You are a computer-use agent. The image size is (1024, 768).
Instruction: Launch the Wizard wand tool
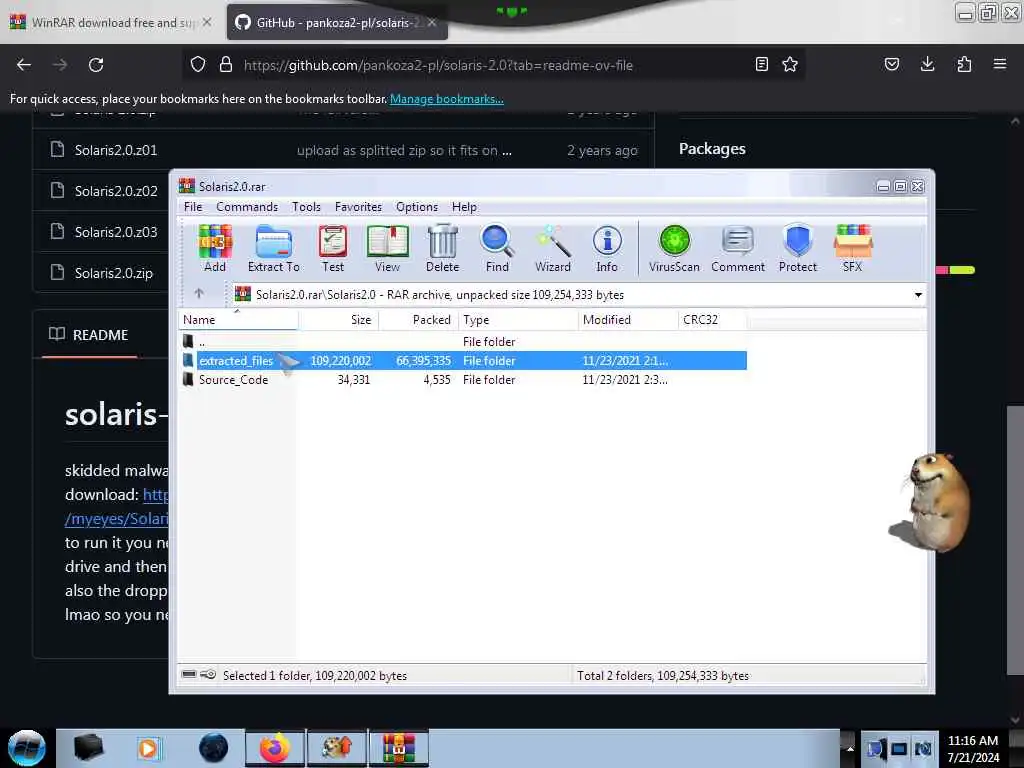552,248
